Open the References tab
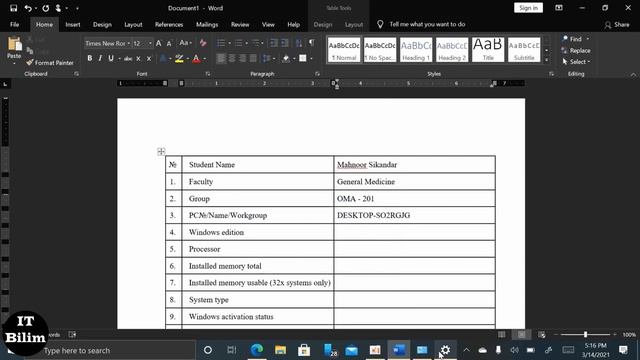This screenshot has width=640, height=360. (x=169, y=24)
